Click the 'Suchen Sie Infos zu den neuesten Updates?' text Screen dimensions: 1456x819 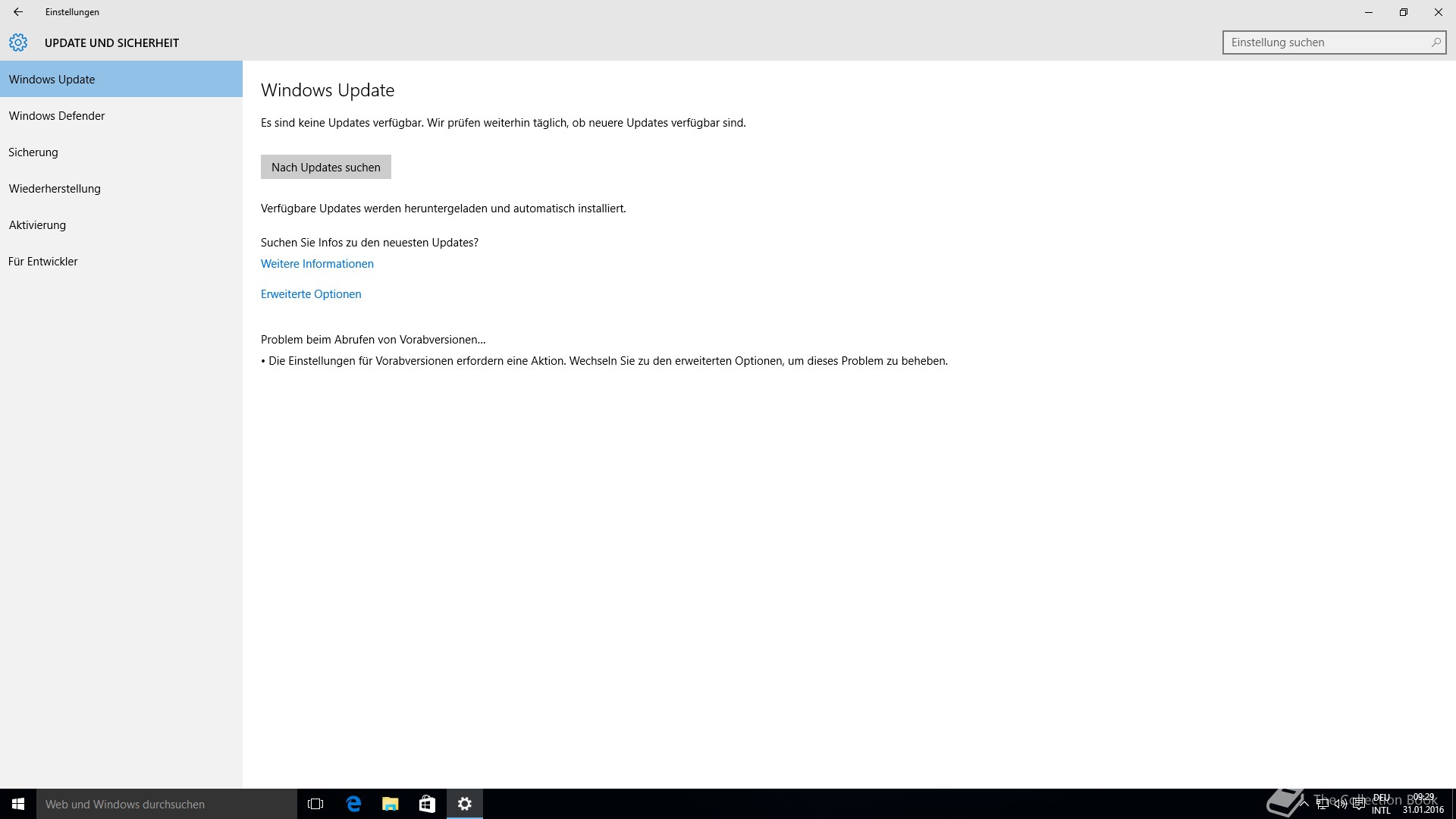pyautogui.click(x=369, y=243)
